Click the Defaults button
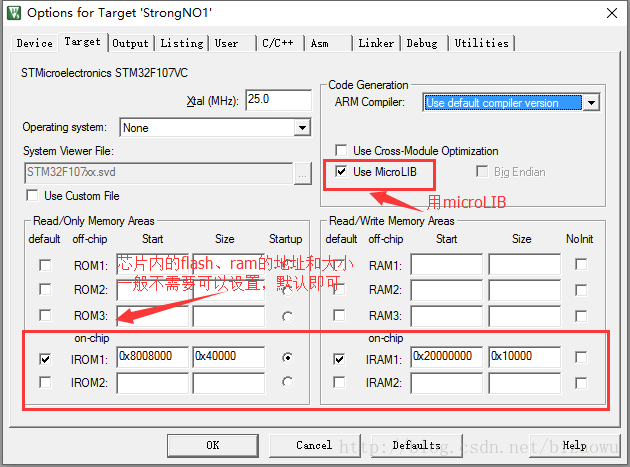Image resolution: width=630 pixels, height=467 pixels. (x=417, y=445)
